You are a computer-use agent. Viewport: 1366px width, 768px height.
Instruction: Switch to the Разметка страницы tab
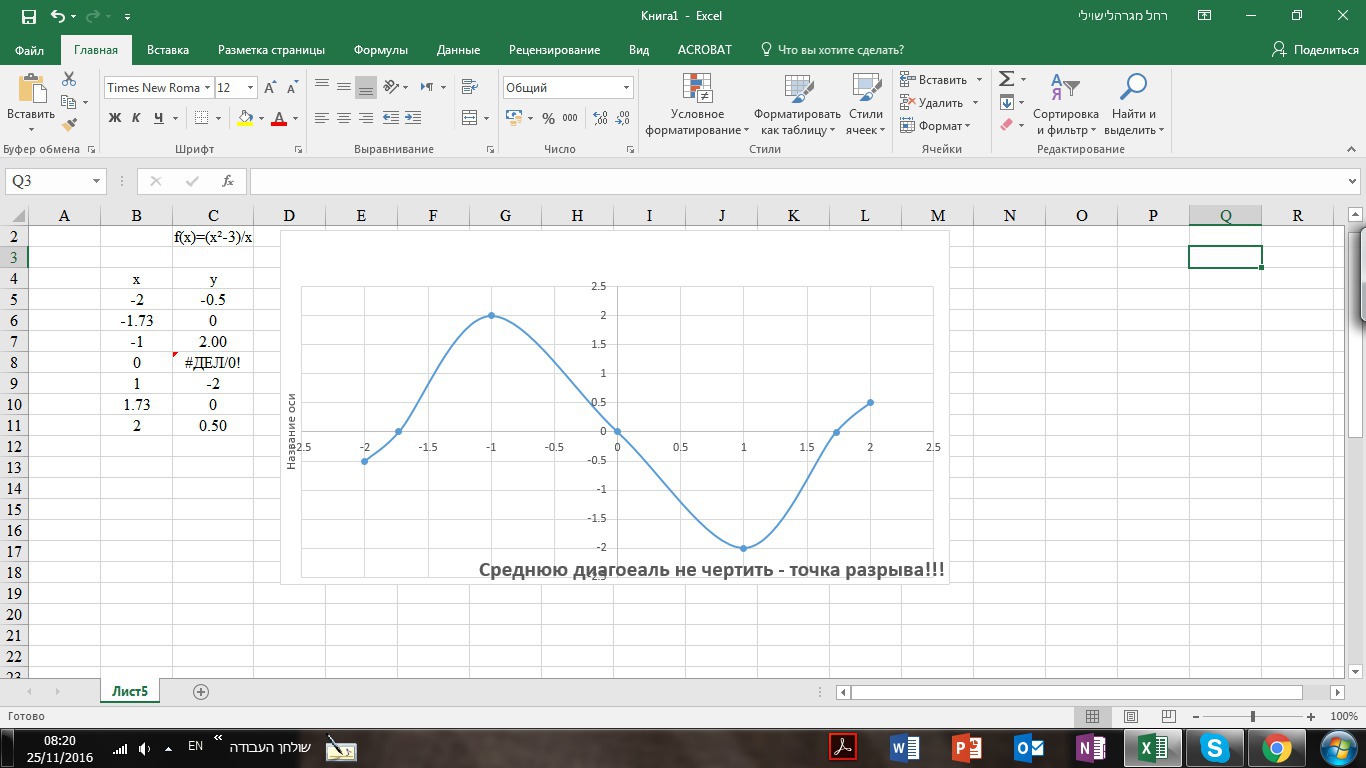(271, 50)
